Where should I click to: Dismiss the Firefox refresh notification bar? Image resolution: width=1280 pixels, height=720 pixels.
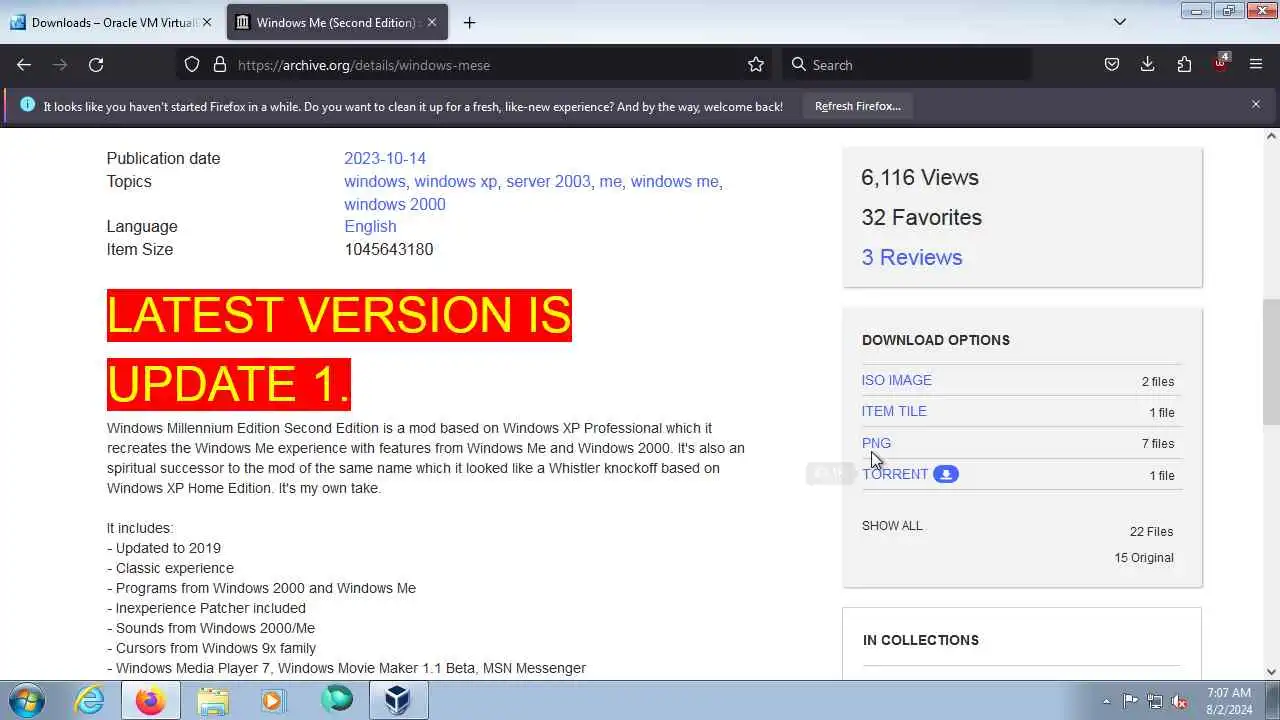point(1256,104)
